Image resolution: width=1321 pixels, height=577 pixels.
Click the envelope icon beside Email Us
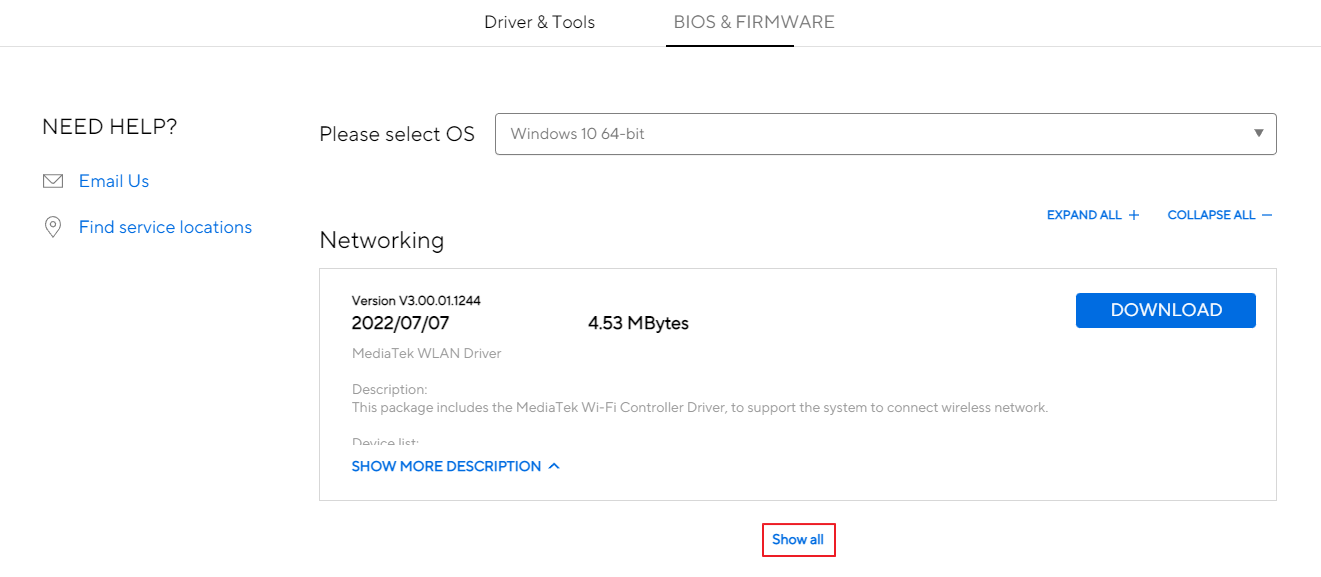[53, 181]
